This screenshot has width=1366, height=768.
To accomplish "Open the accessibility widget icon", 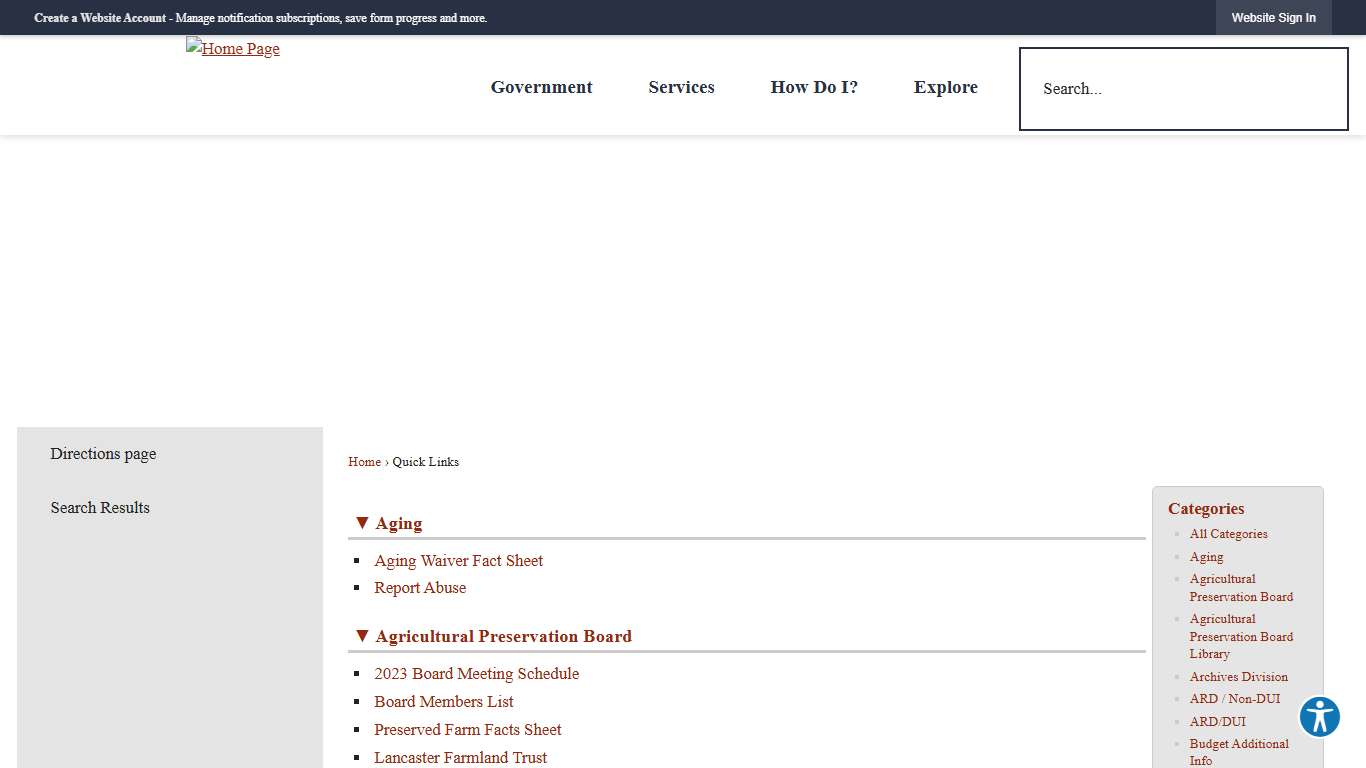I will pyautogui.click(x=1319, y=717).
